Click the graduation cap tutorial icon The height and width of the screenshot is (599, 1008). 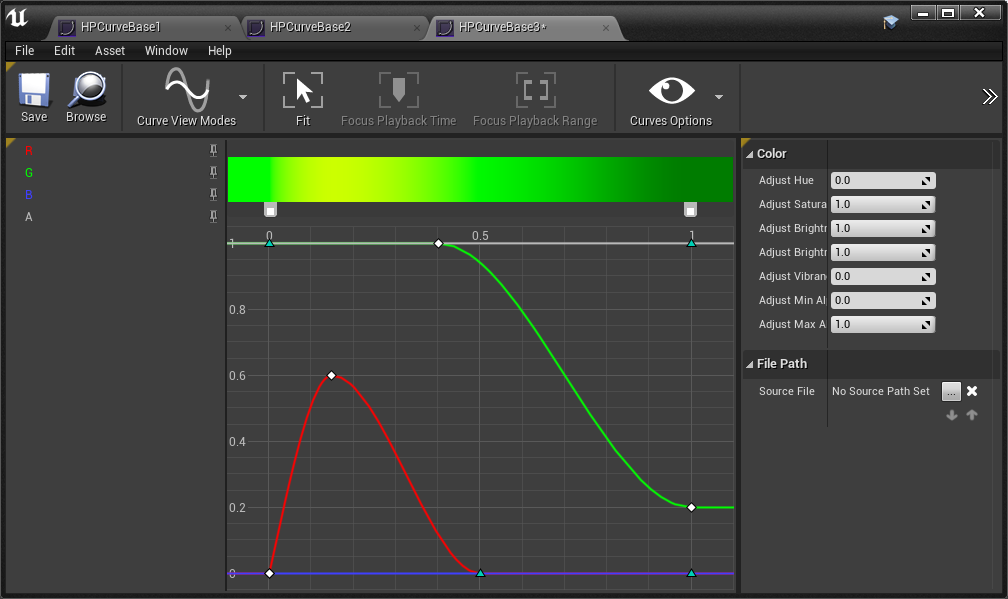[x=890, y=22]
